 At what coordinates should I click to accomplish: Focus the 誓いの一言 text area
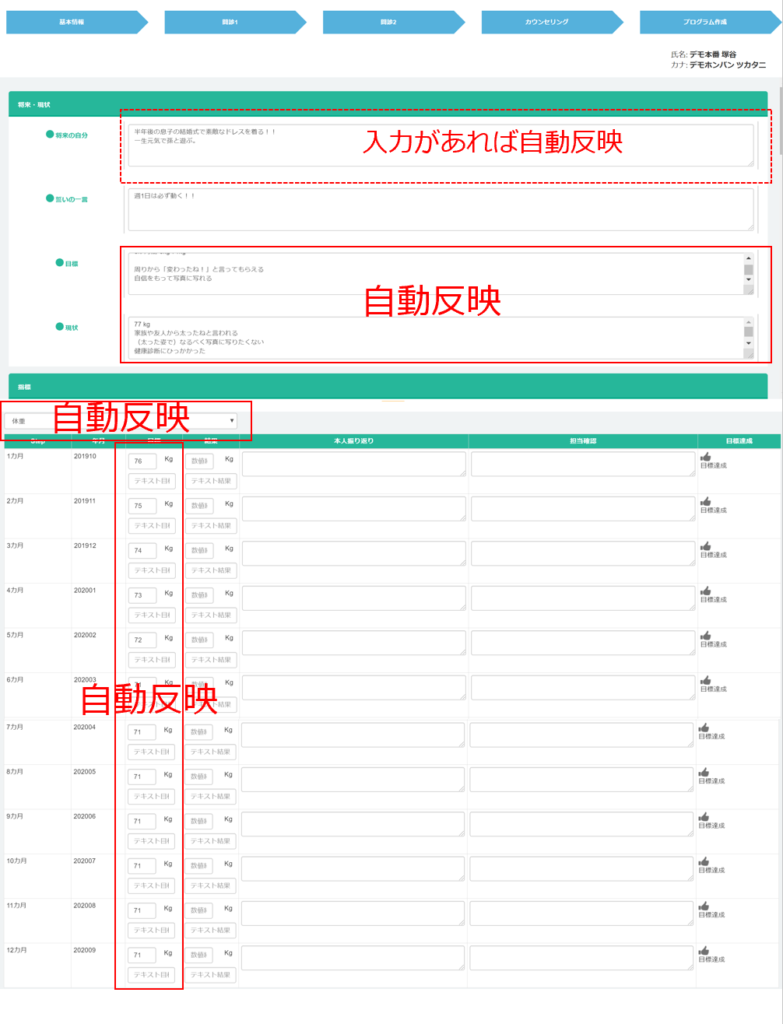tap(440, 209)
